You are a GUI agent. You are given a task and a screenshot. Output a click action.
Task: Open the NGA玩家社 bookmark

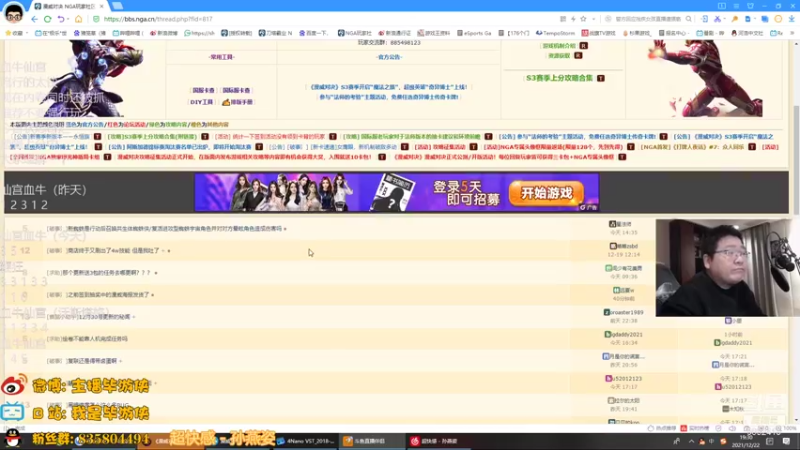(355, 33)
